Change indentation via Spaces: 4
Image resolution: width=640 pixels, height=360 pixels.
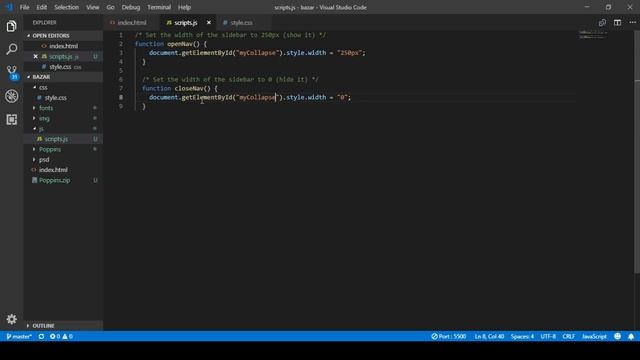522,336
